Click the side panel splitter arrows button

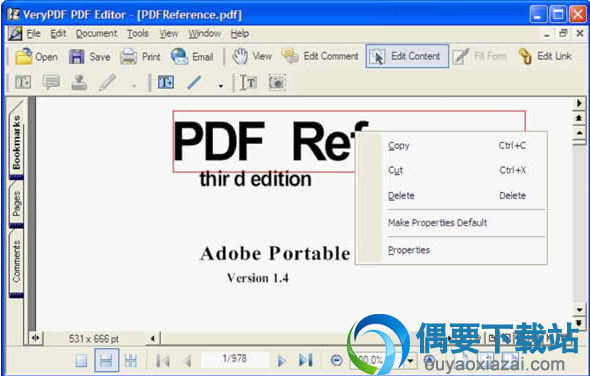pyautogui.click(x=36, y=338)
